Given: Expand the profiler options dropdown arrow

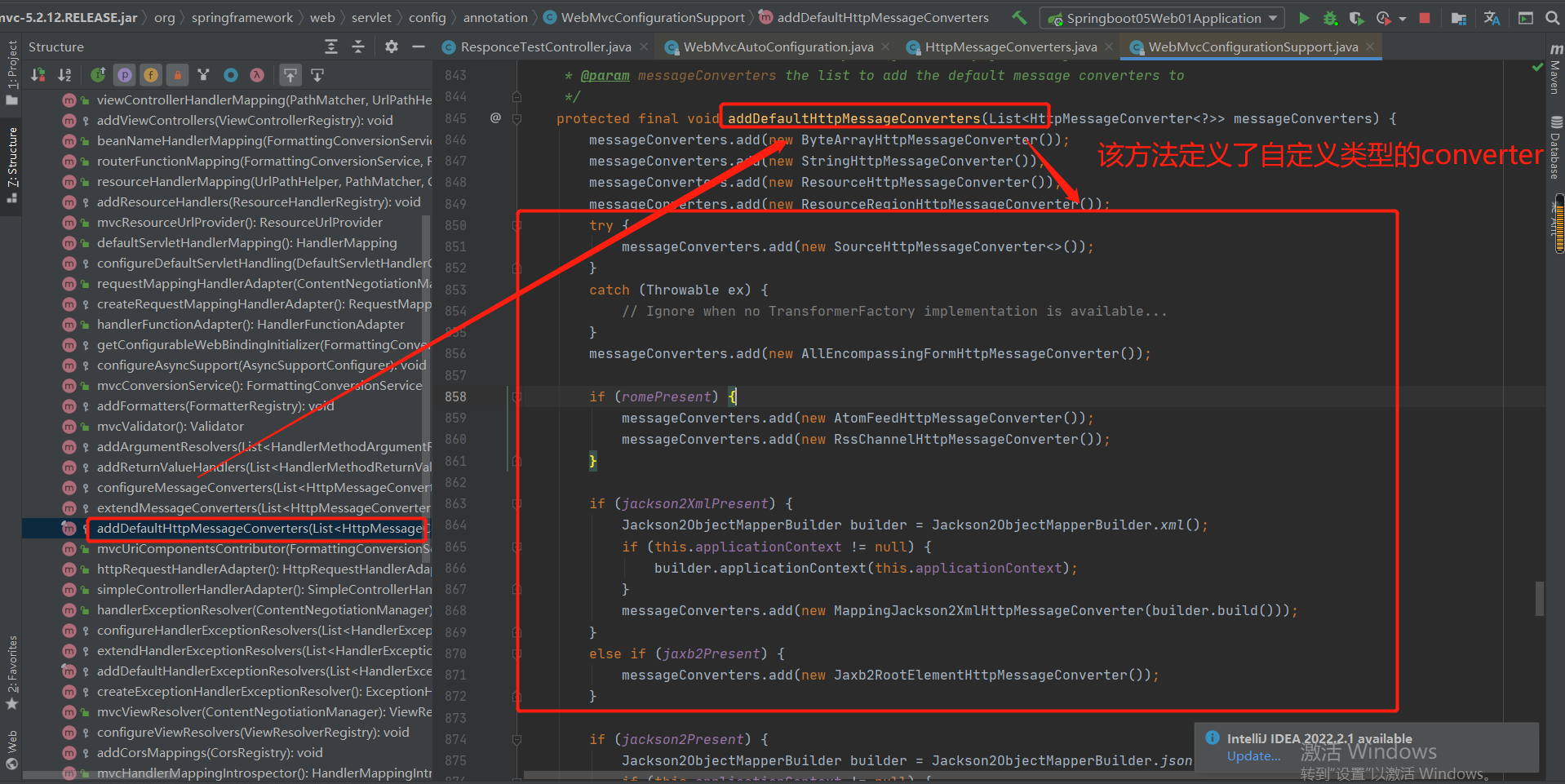Looking at the screenshot, I should point(1402,18).
